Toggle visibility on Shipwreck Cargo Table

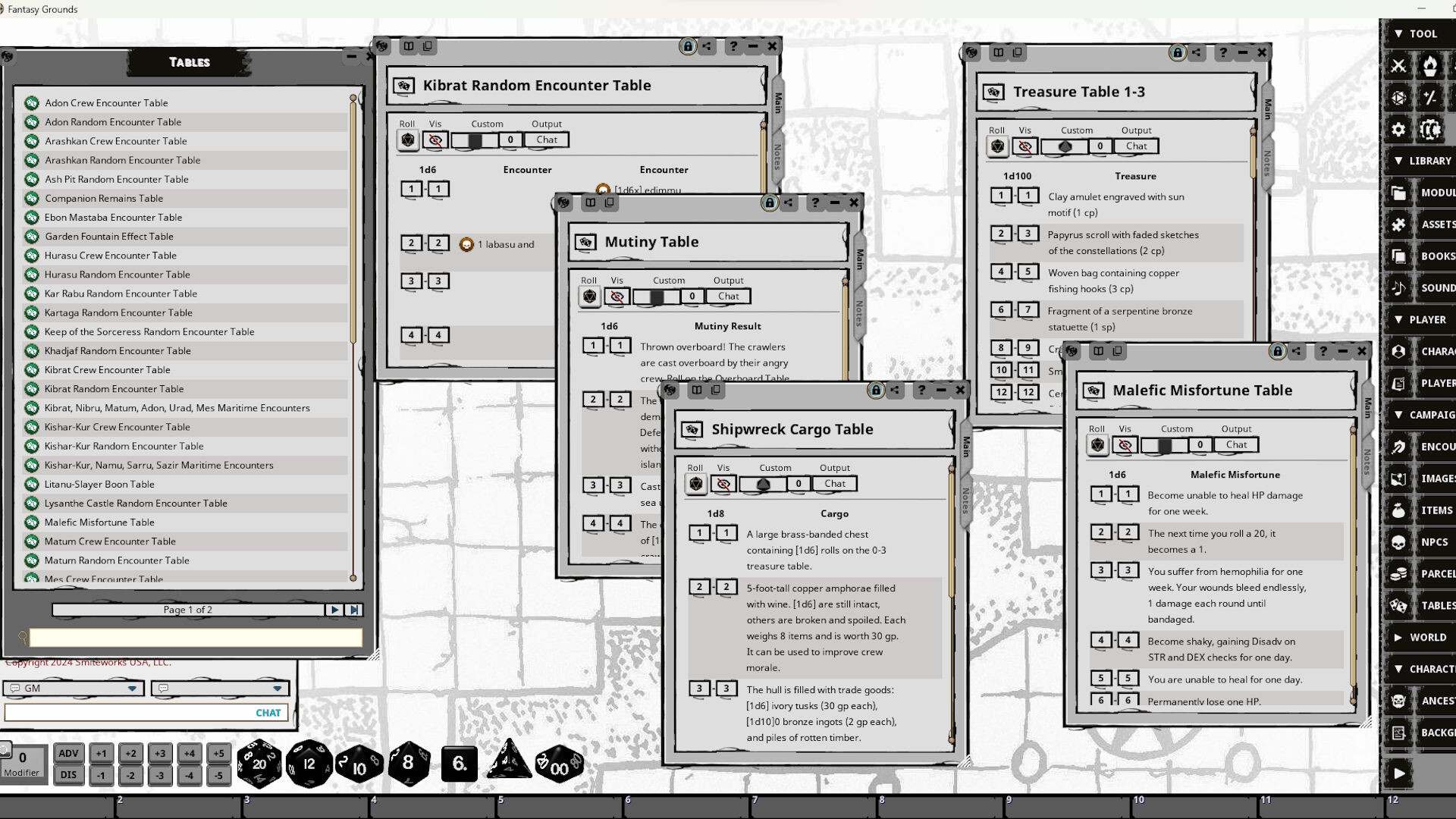click(x=723, y=484)
